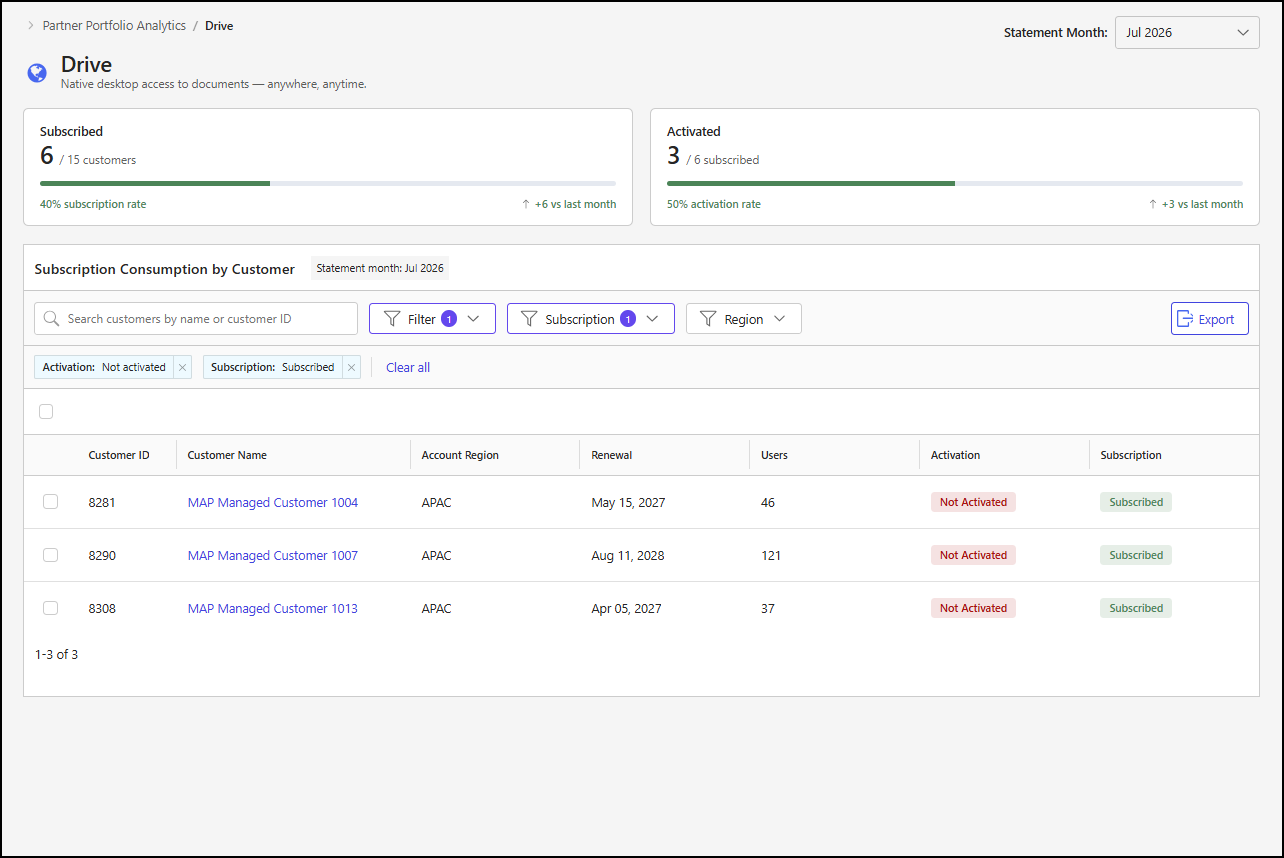
Task: Click the renewal date May 15, 2027
Action: (628, 502)
